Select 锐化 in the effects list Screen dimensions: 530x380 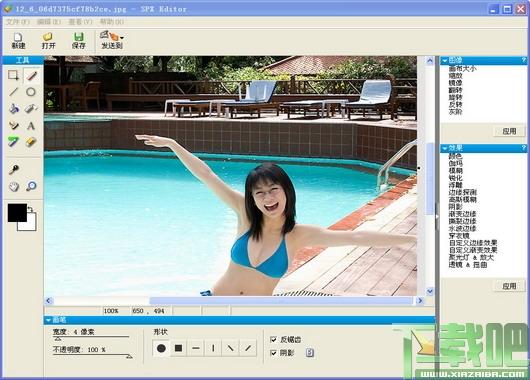click(x=455, y=178)
